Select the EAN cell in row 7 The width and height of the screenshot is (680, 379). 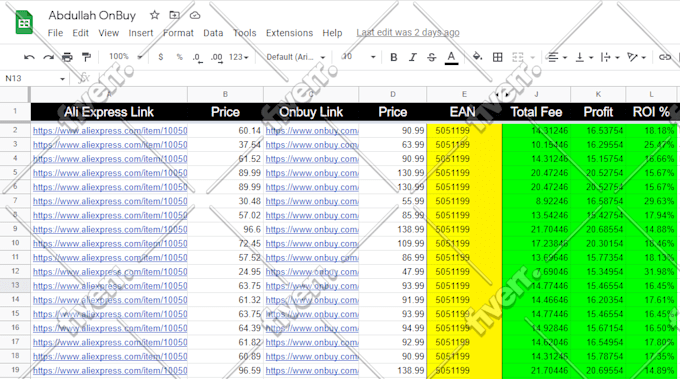[464, 201]
